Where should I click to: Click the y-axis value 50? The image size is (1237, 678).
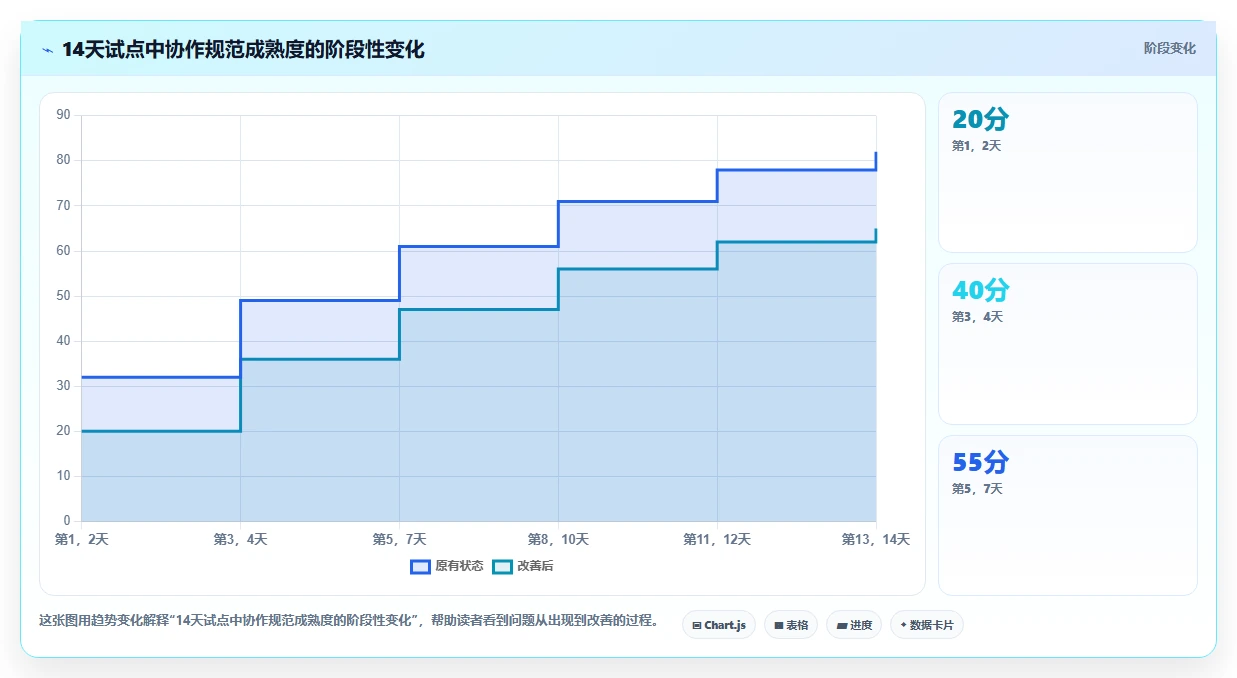click(x=63, y=296)
